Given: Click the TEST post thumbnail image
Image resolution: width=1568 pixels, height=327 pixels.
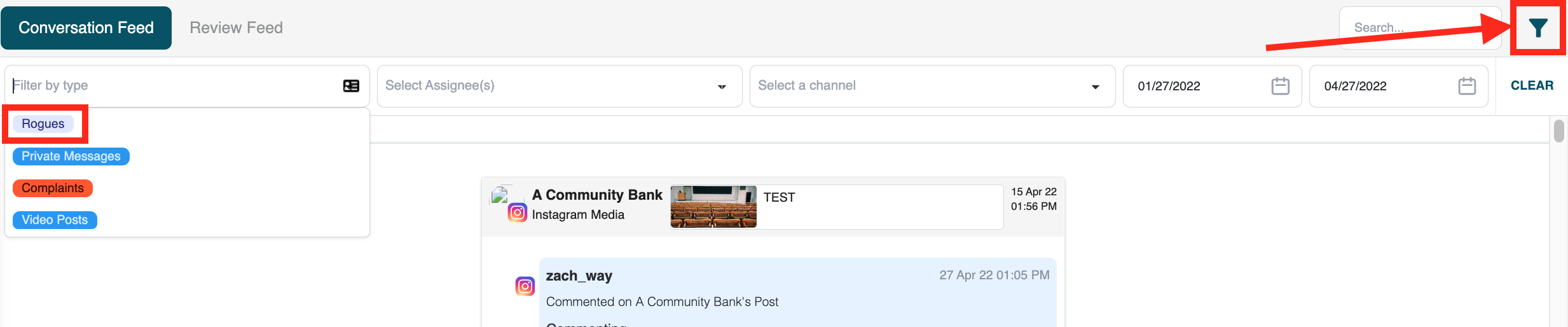Looking at the screenshot, I should click(713, 207).
